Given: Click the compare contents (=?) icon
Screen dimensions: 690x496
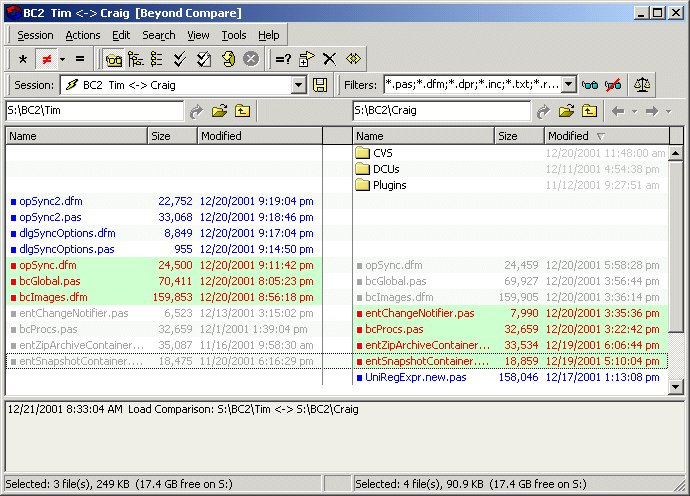Looking at the screenshot, I should coord(283,59).
